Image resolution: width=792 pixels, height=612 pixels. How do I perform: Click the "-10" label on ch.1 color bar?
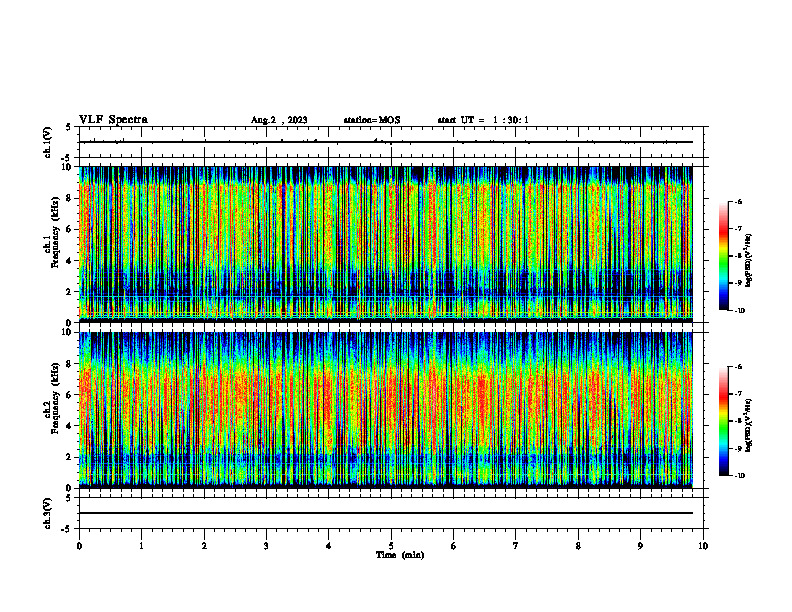click(739, 310)
